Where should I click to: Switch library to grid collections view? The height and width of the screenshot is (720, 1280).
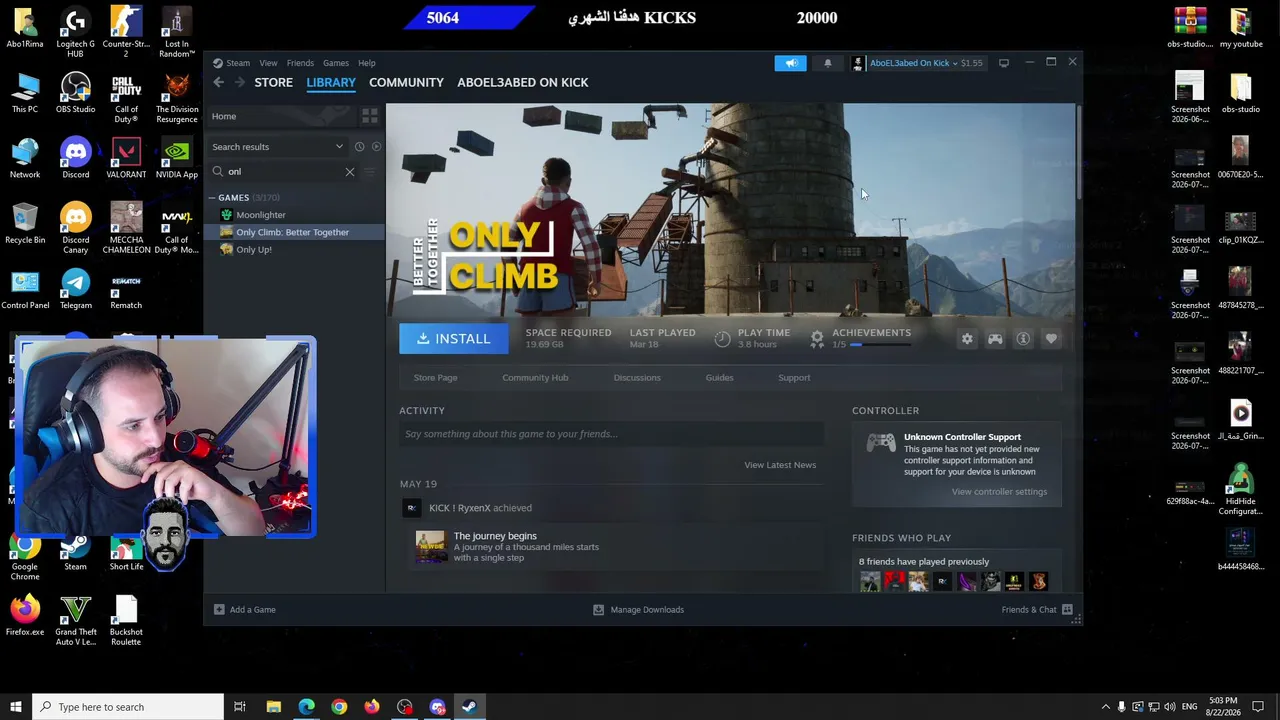369,116
